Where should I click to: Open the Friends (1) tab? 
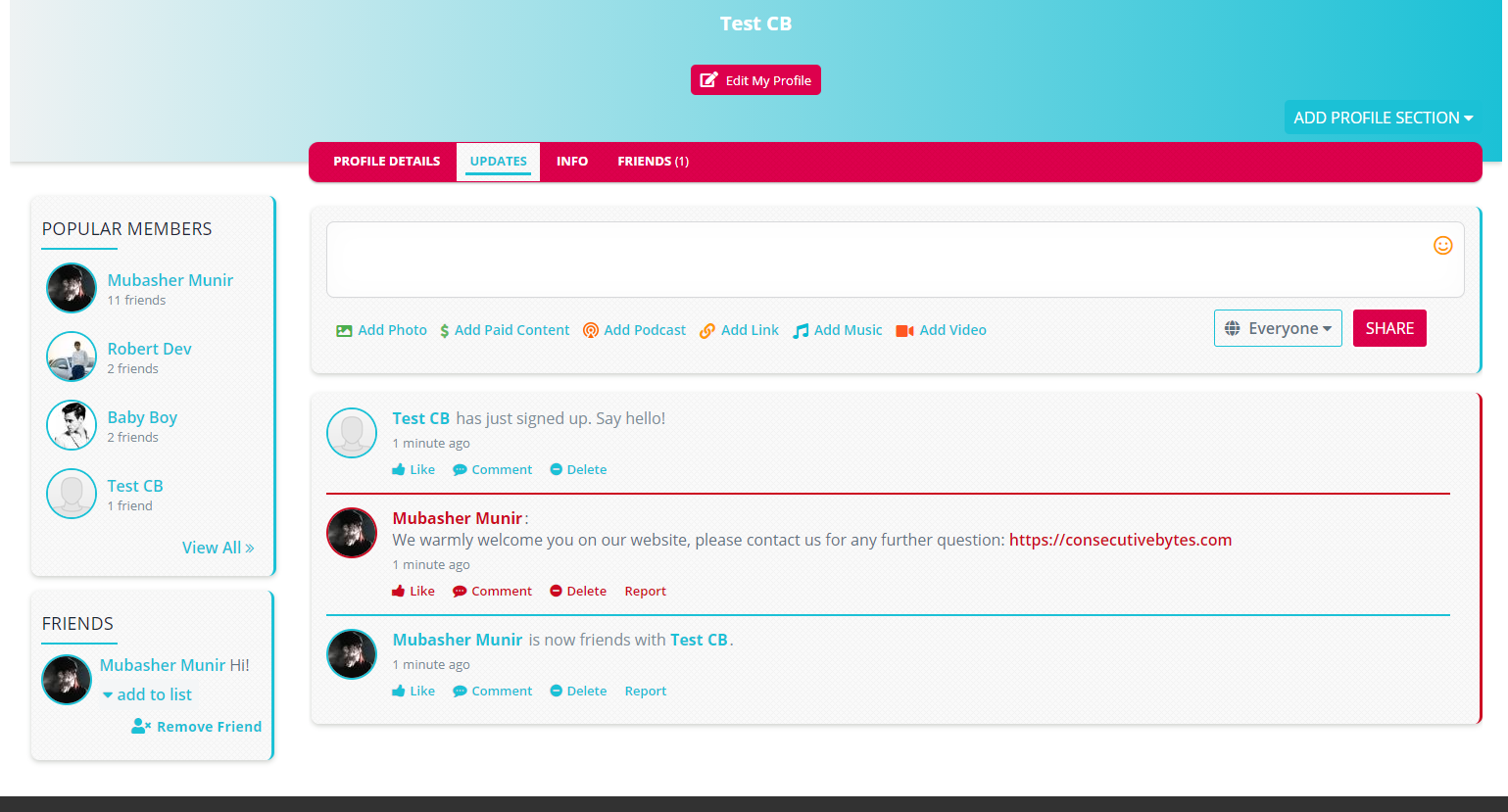653,162
